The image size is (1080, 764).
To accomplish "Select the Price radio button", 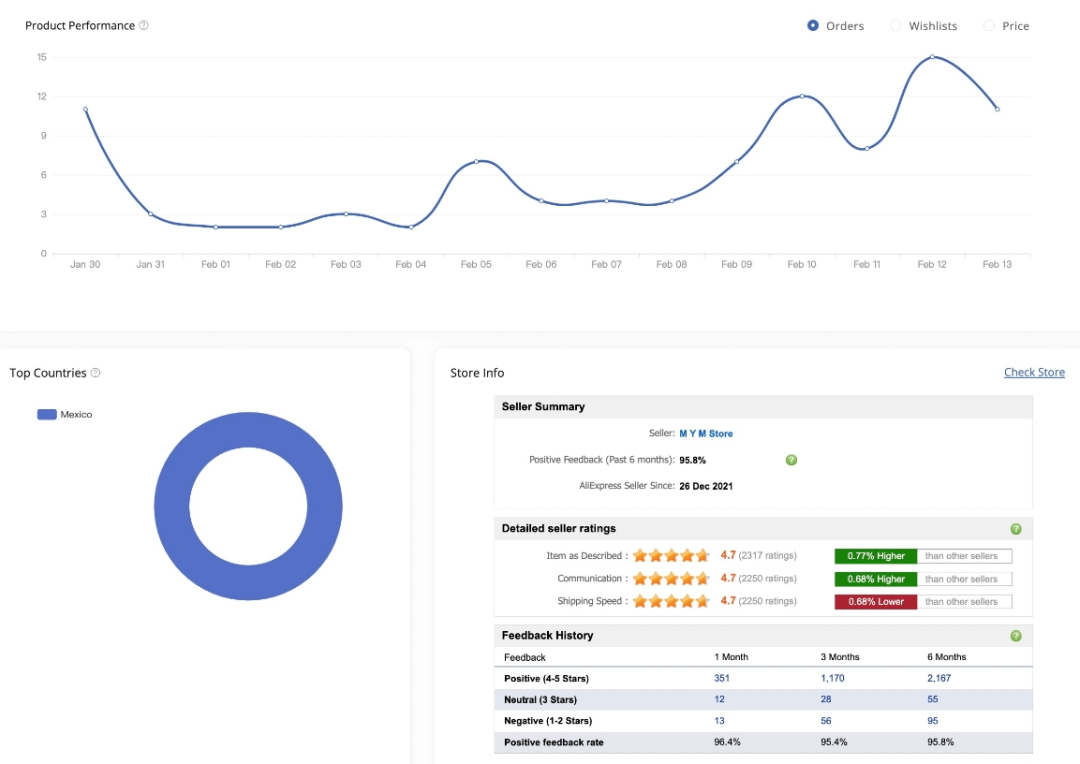I will pyautogui.click(x=989, y=26).
